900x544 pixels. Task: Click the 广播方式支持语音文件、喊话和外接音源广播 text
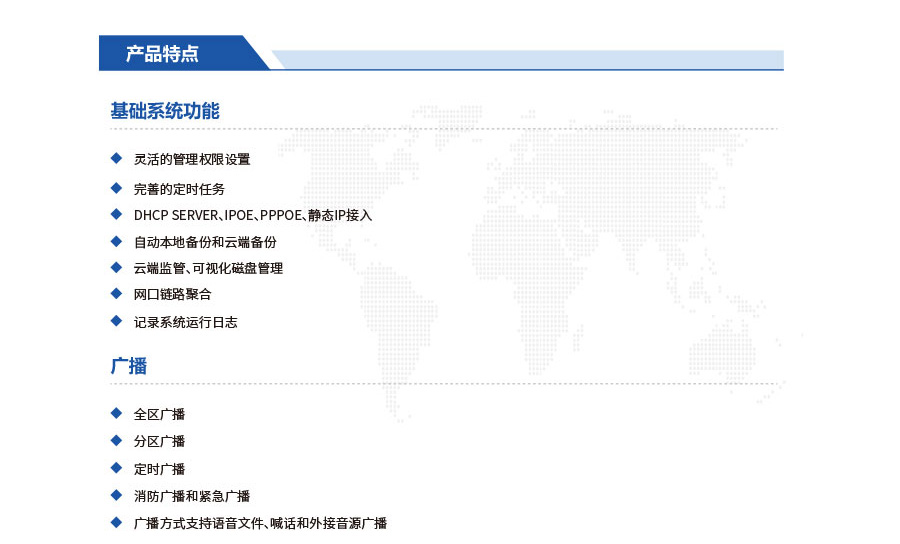pyautogui.click(x=260, y=523)
